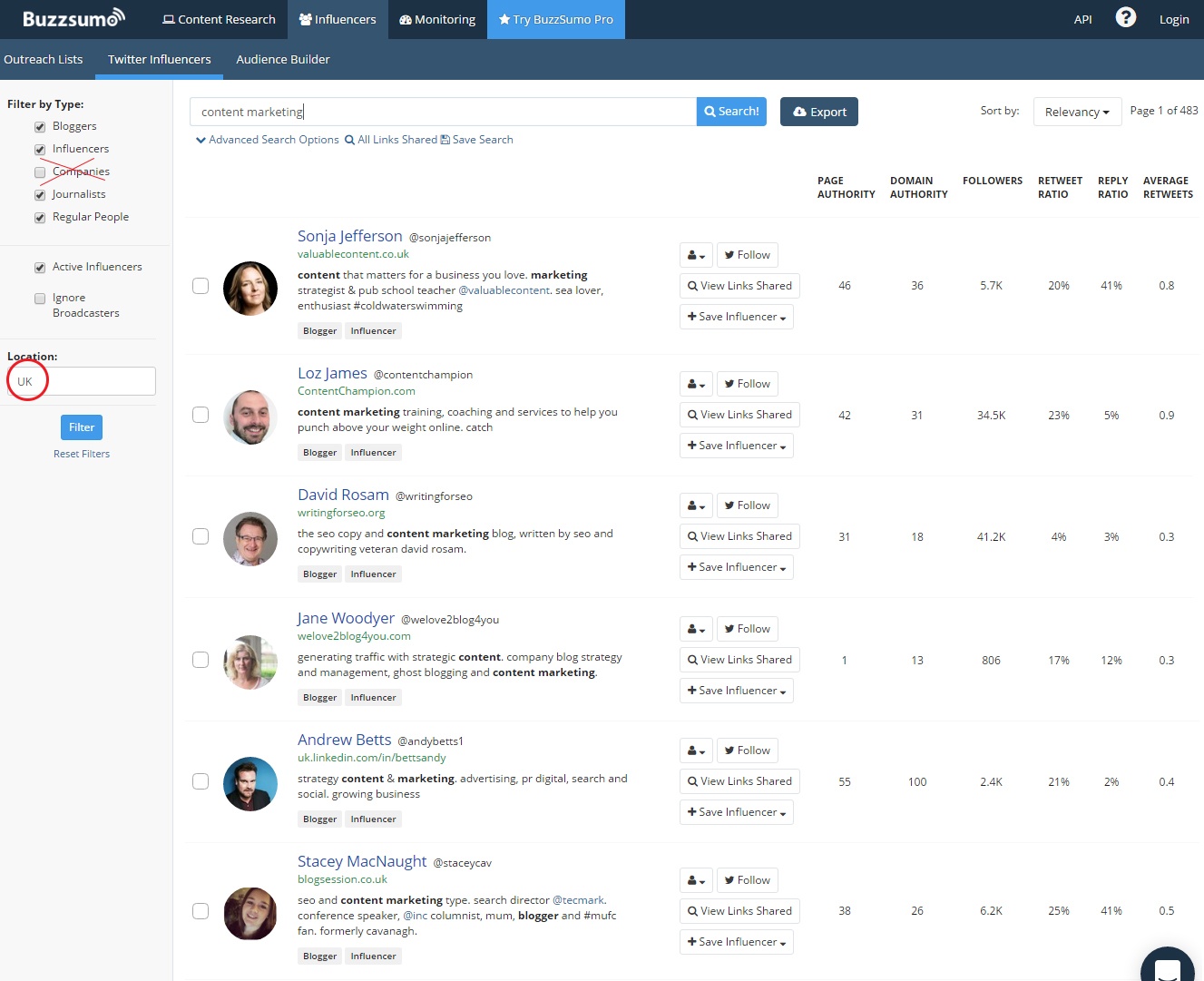Follow Jane Woodyer on Twitter
This screenshot has width=1204, height=981.
[748, 629]
